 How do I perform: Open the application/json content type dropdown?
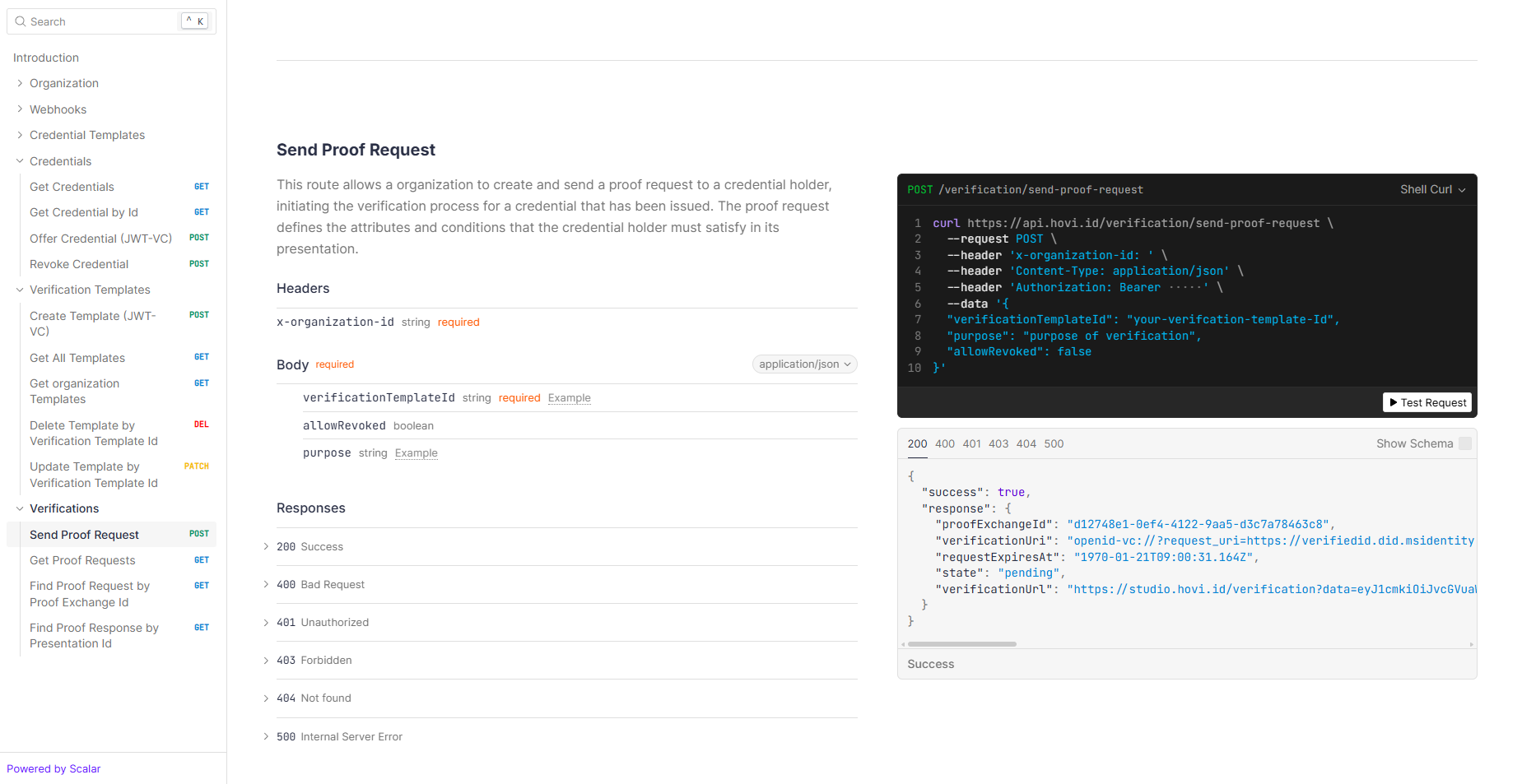tap(804, 364)
